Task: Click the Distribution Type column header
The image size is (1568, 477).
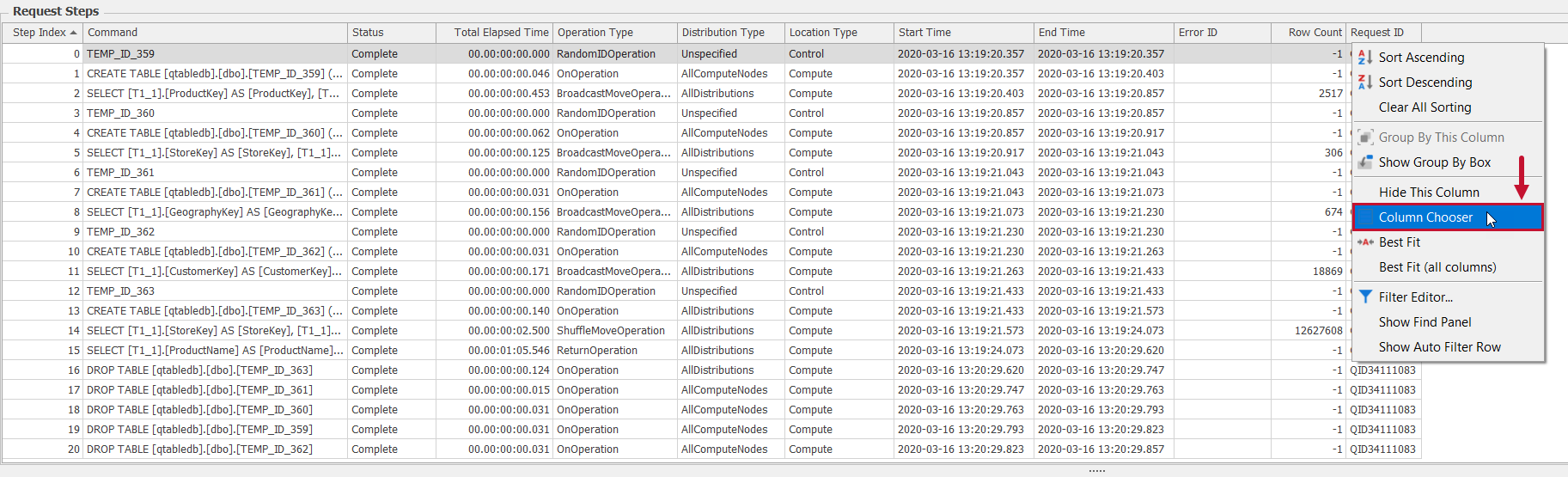Action: (x=731, y=33)
